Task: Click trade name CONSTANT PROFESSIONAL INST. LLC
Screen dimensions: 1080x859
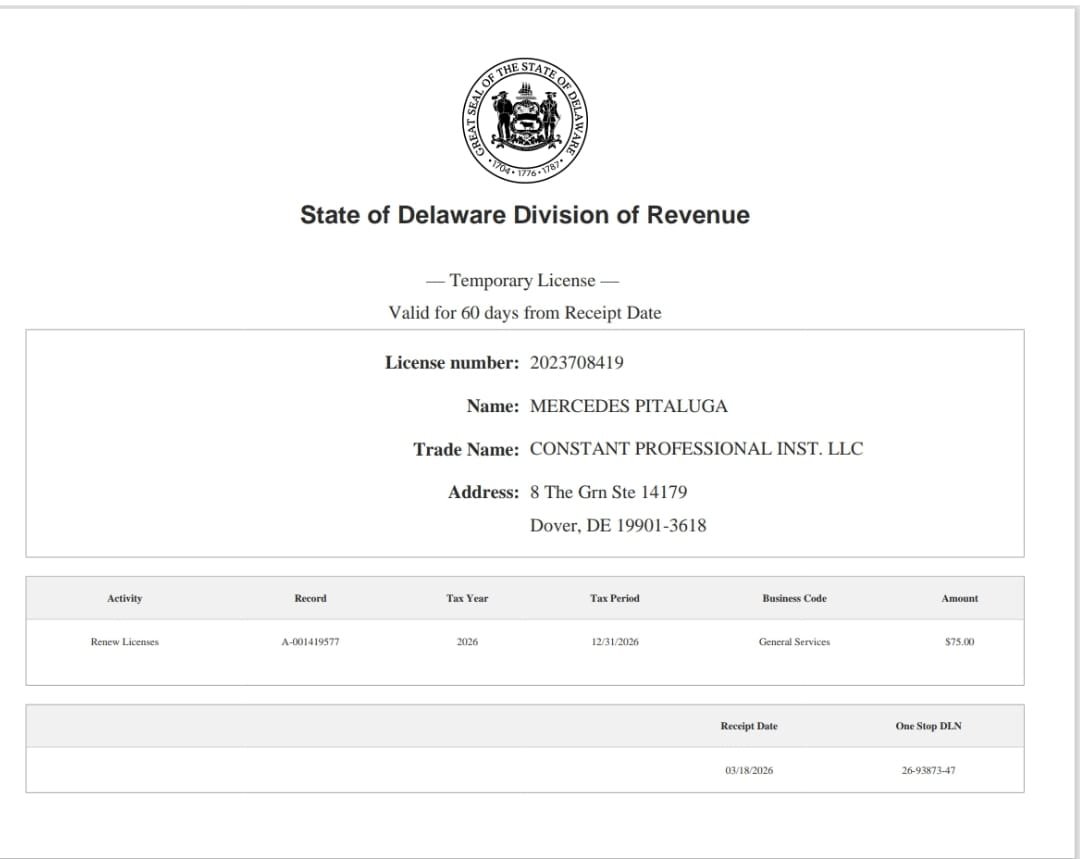Action: (x=696, y=449)
